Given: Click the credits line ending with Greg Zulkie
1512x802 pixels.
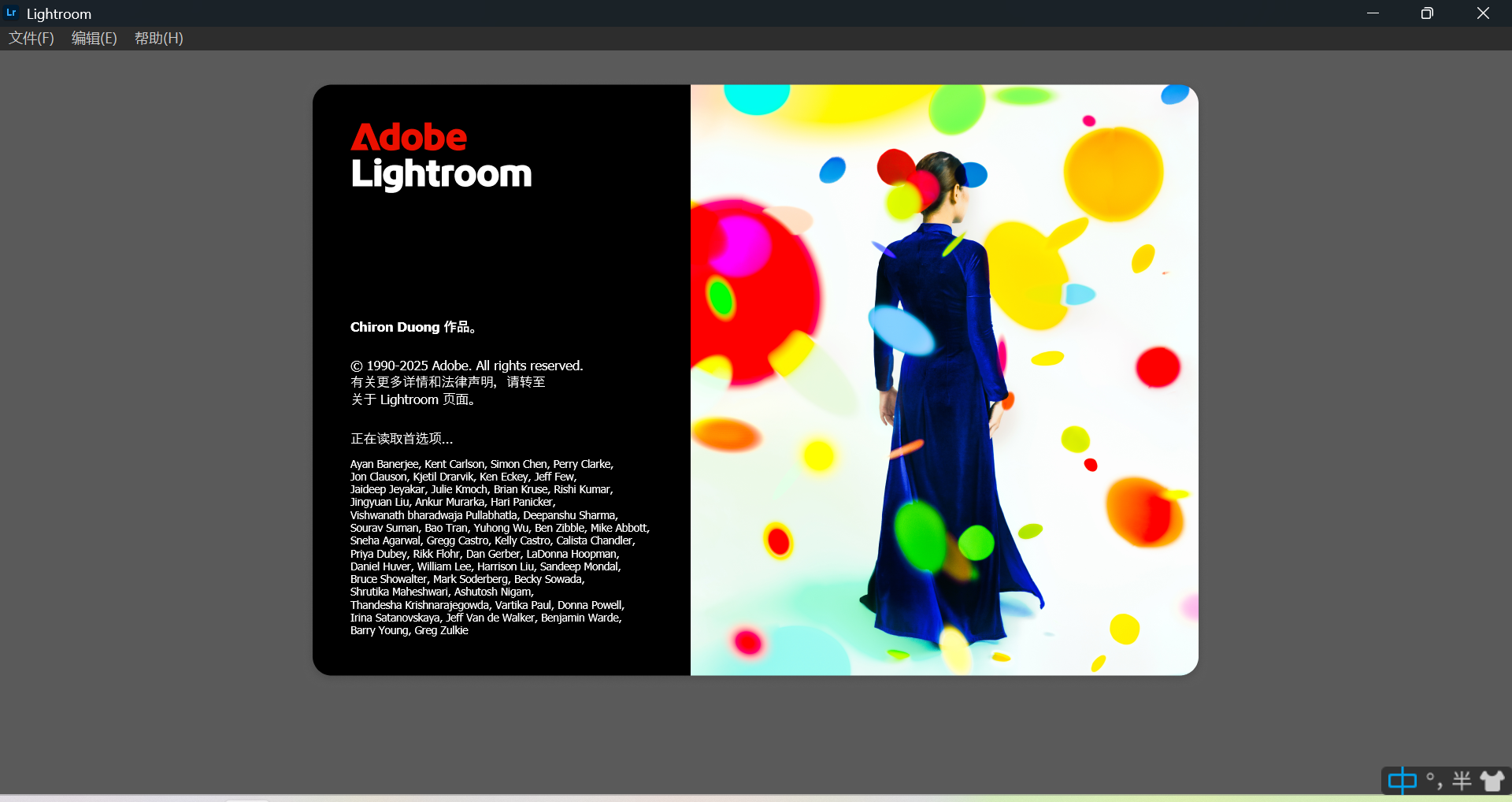Looking at the screenshot, I should 409,630.
